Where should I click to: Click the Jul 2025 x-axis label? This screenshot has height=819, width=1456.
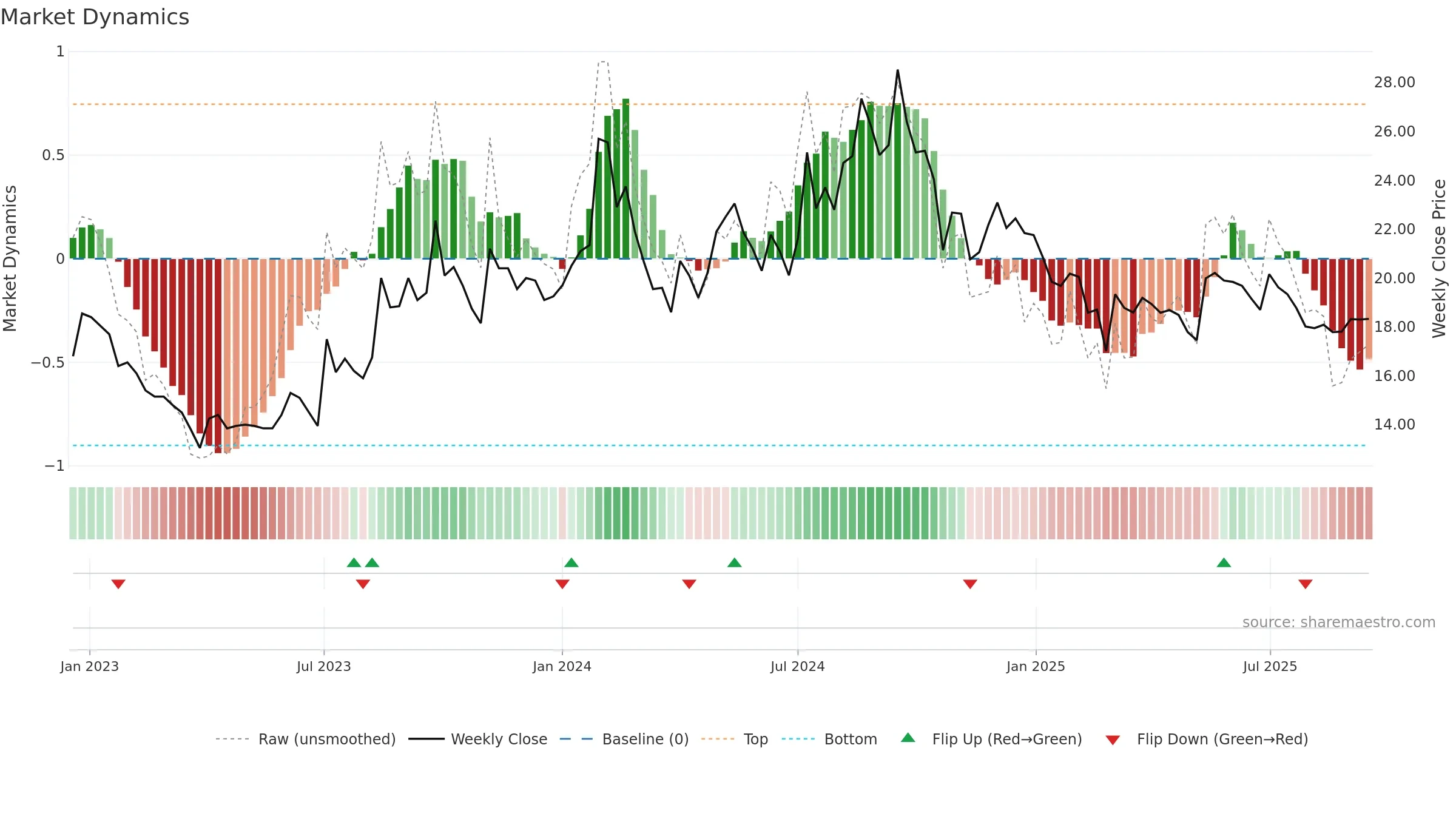pyautogui.click(x=1270, y=666)
